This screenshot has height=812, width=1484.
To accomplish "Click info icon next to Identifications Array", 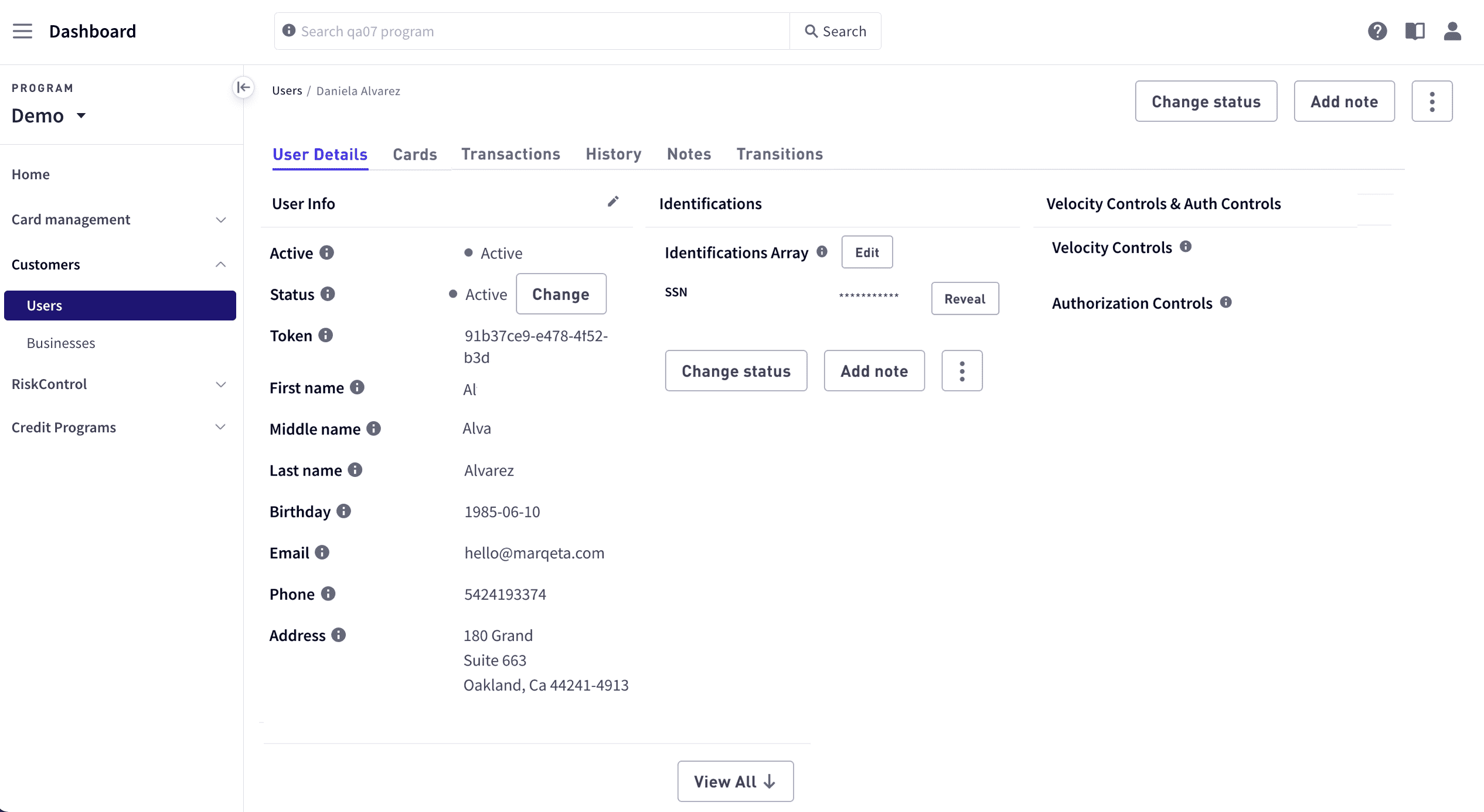I will pyautogui.click(x=822, y=252).
